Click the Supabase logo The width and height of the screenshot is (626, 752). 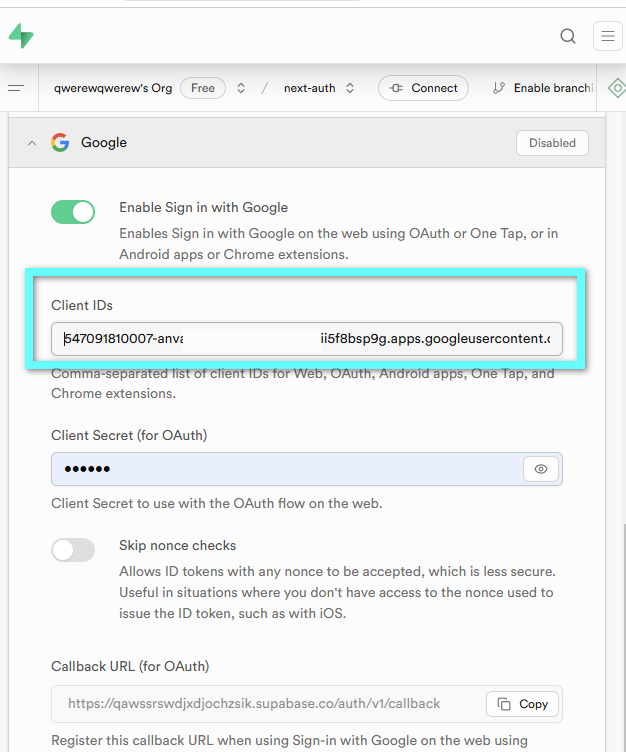tap(21, 36)
